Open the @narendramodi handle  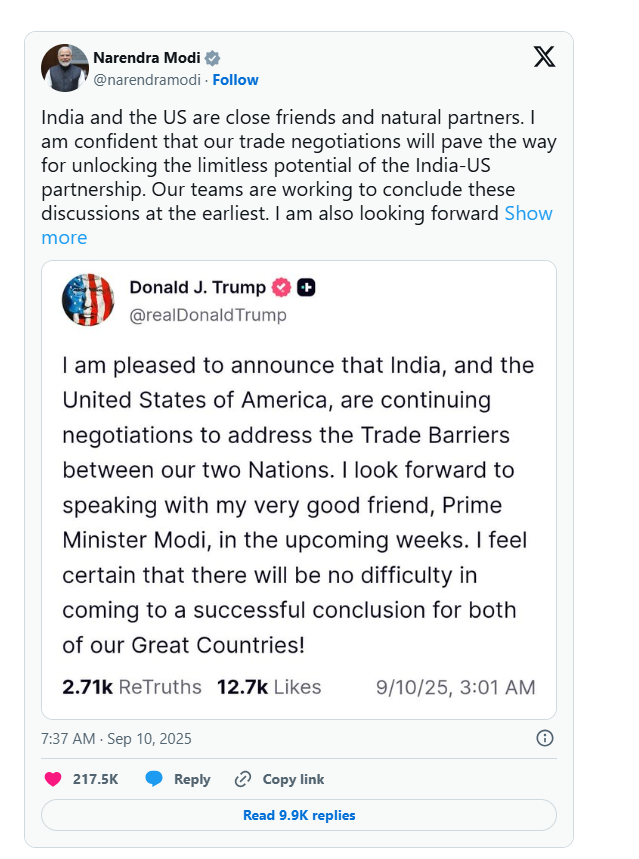click(147, 80)
